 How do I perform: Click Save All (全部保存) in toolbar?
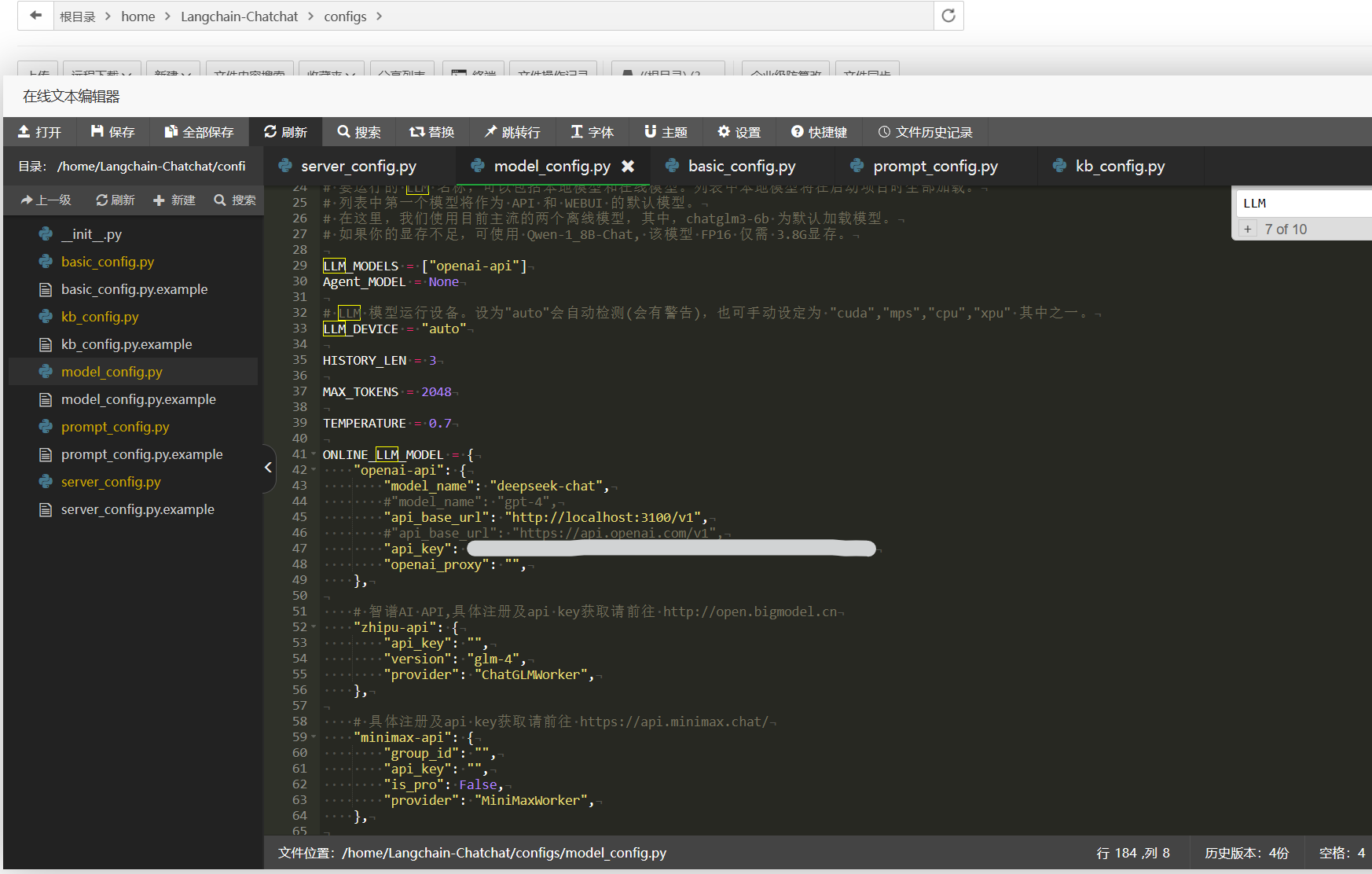(x=199, y=132)
